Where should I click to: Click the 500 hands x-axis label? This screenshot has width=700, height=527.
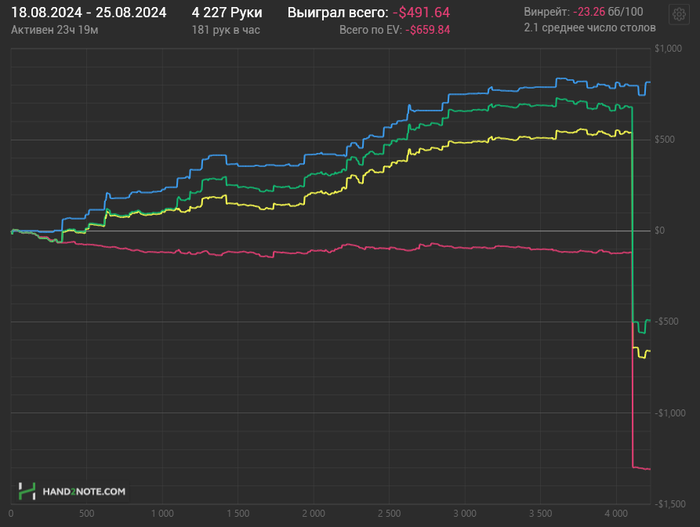tap(87, 514)
